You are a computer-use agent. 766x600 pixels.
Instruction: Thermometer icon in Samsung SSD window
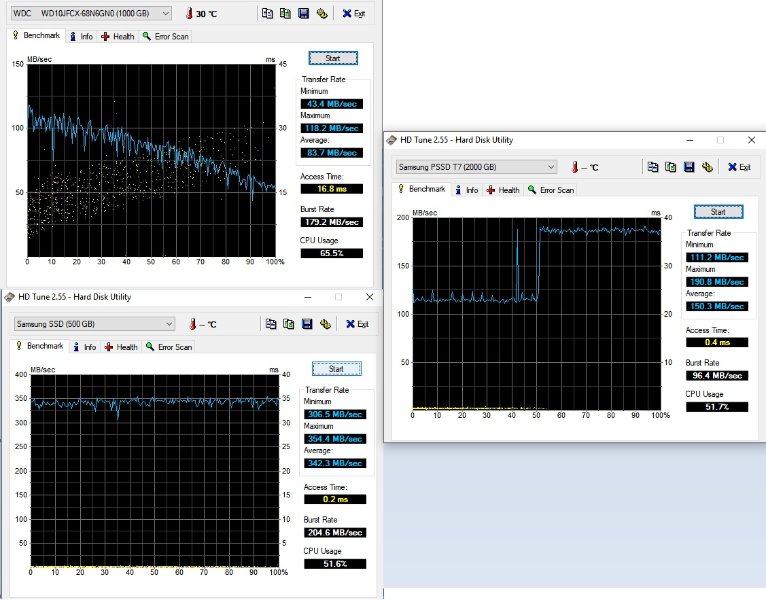pyautogui.click(x=193, y=324)
